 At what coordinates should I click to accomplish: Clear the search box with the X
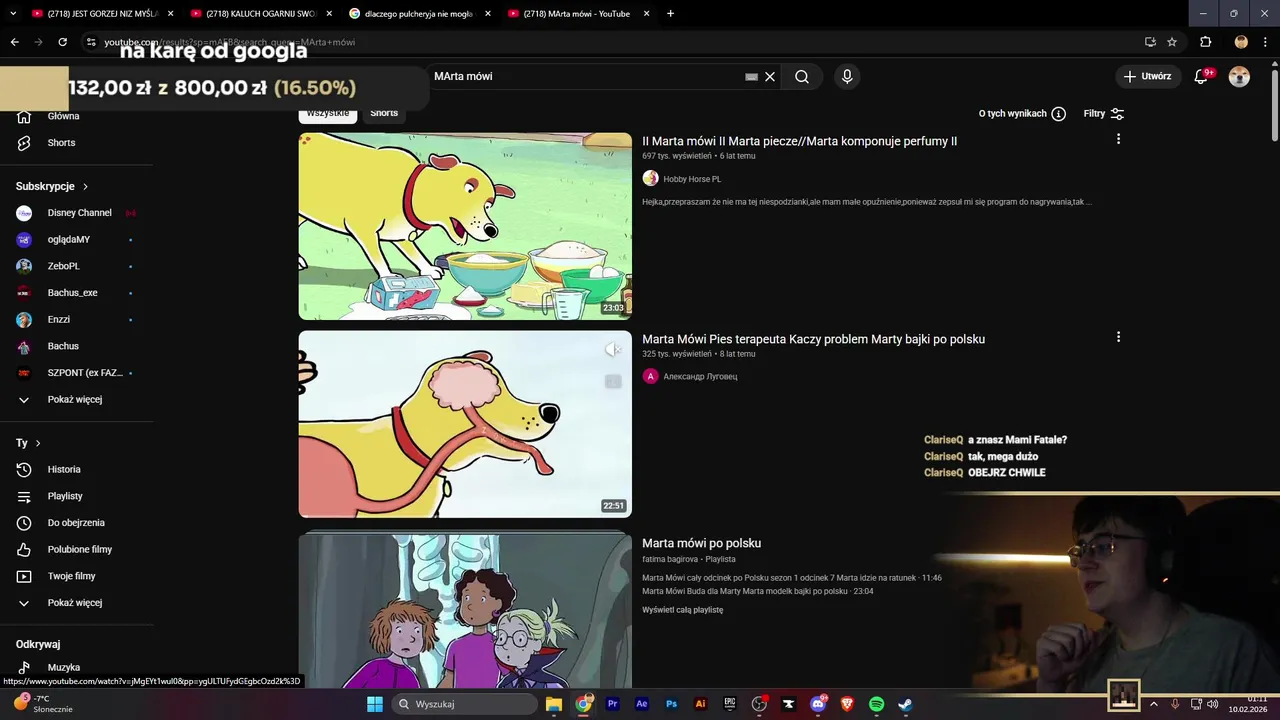pyautogui.click(x=770, y=76)
